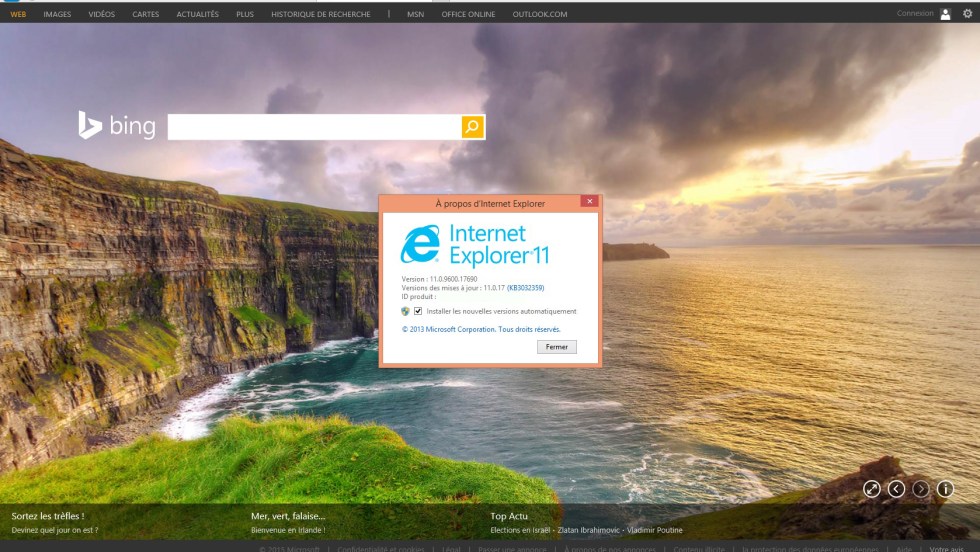The height and width of the screenshot is (552, 980).
Task: Expand the PLUS menu
Action: 245,15
